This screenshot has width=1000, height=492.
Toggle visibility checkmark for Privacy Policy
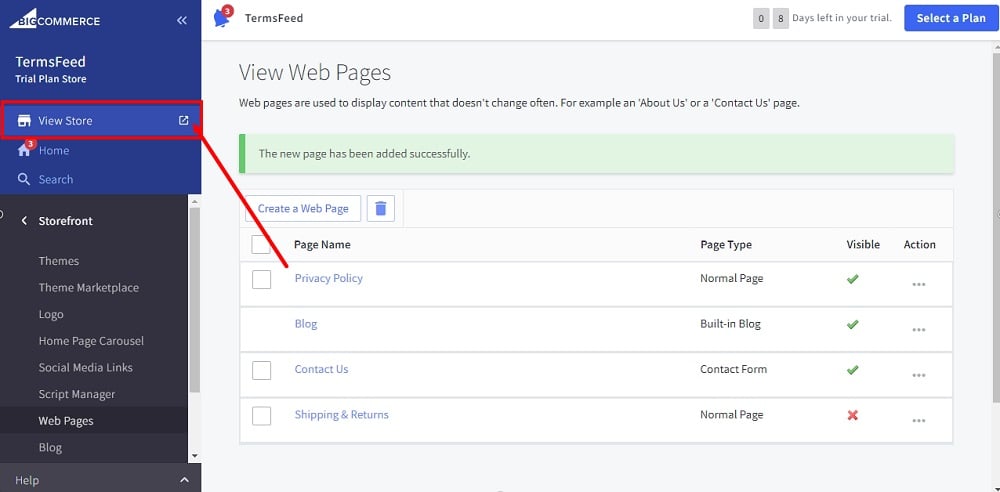point(852,279)
